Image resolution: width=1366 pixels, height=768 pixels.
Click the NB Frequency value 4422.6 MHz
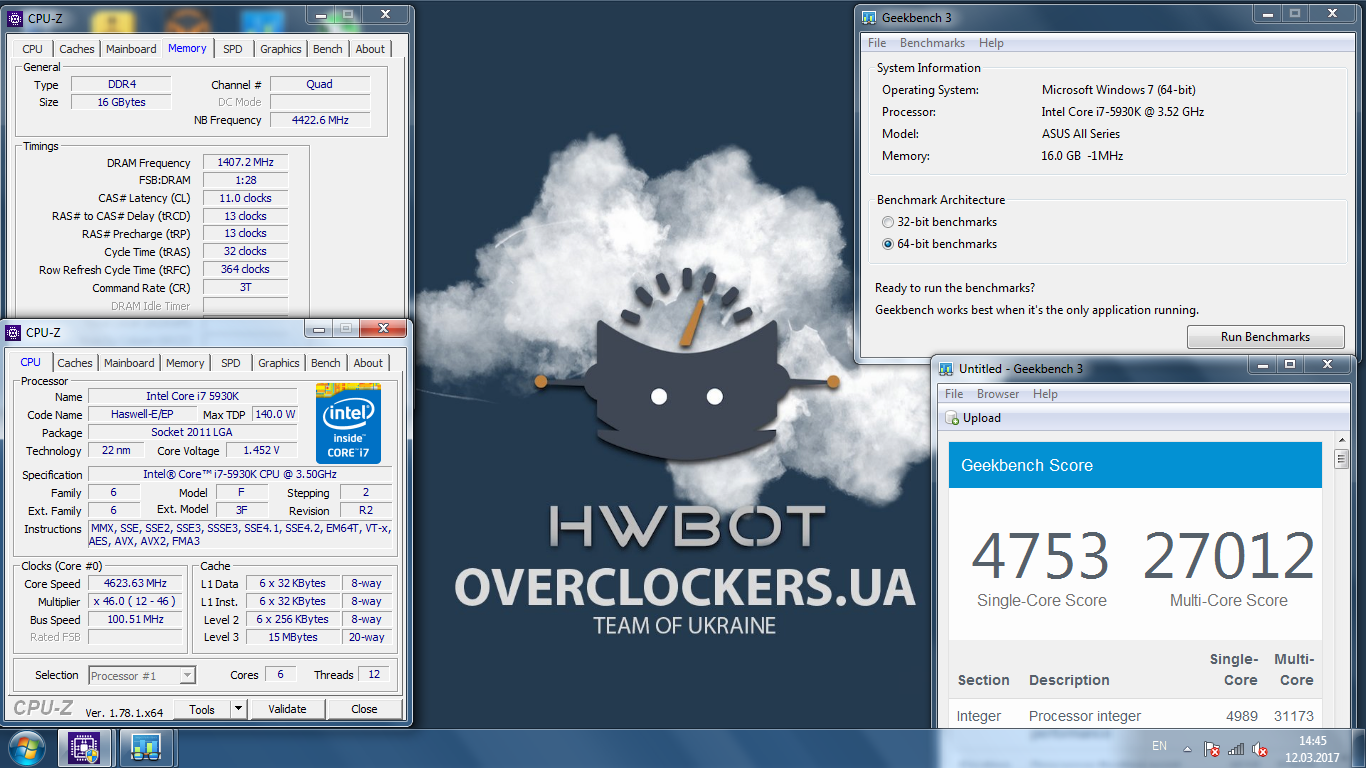coord(319,120)
